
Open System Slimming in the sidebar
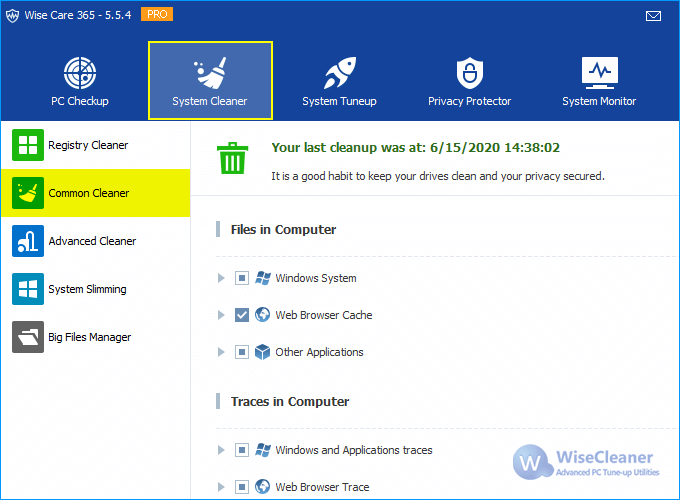coord(95,289)
